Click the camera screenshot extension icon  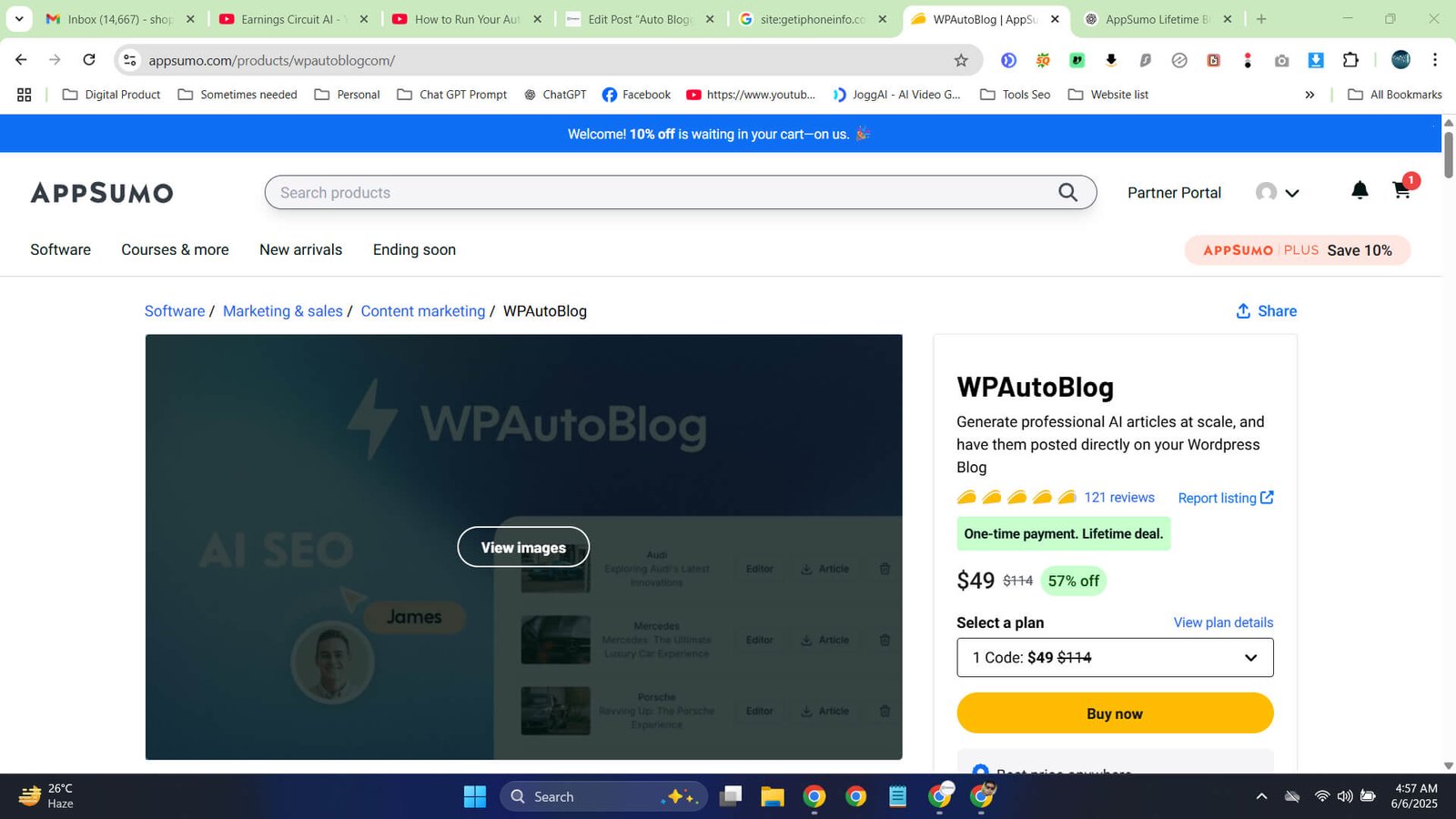[x=1281, y=60]
